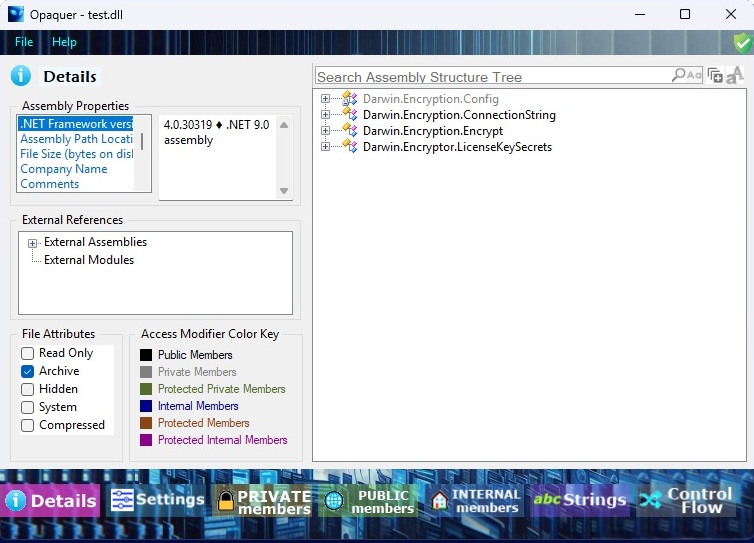Image resolution: width=754 pixels, height=543 pixels.
Task: Click the gray Private Members swatch
Action: (x=146, y=372)
